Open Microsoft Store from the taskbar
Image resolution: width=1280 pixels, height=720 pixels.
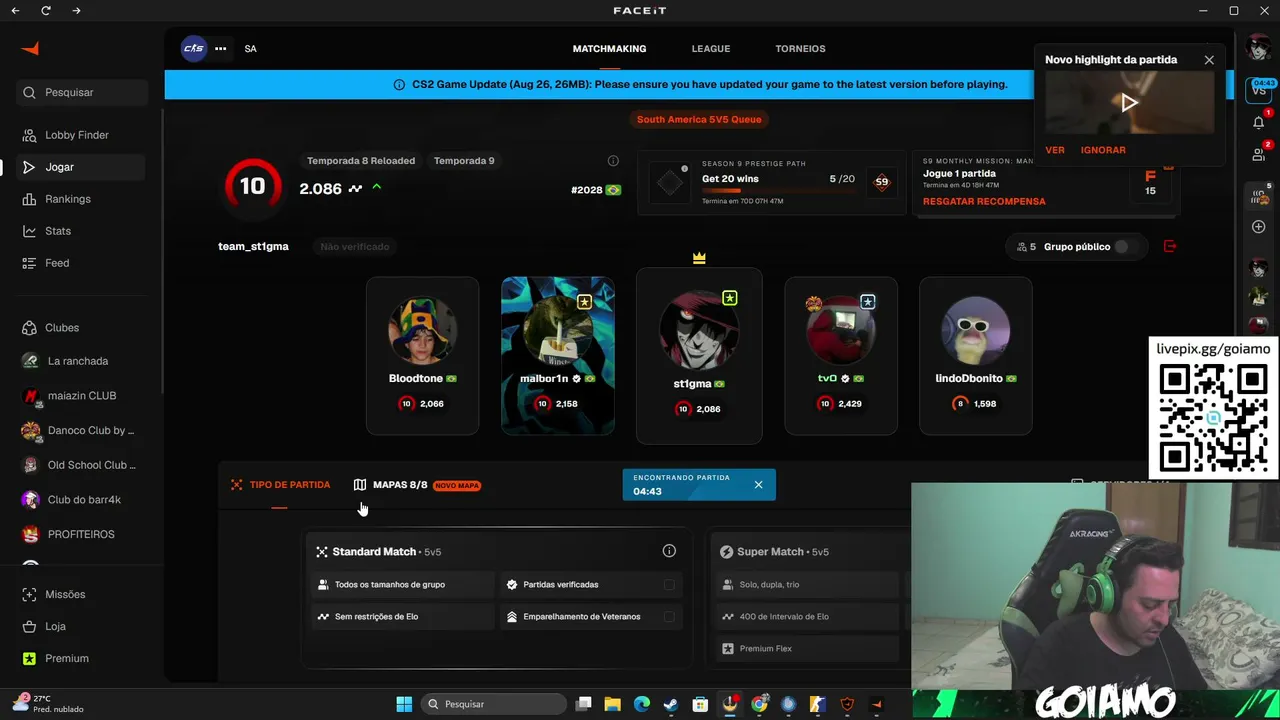[x=700, y=704]
